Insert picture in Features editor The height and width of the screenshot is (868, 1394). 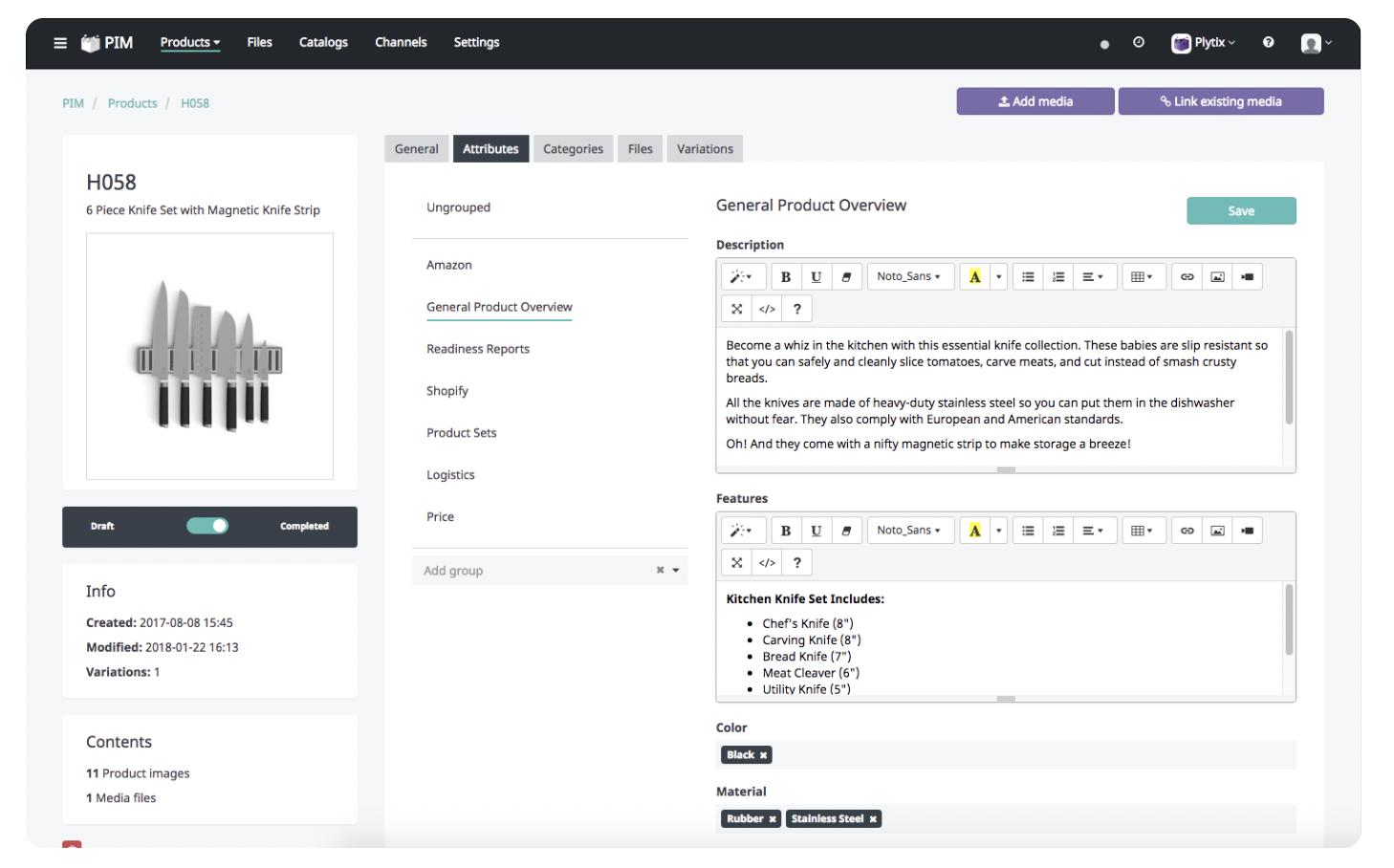coord(1217,531)
